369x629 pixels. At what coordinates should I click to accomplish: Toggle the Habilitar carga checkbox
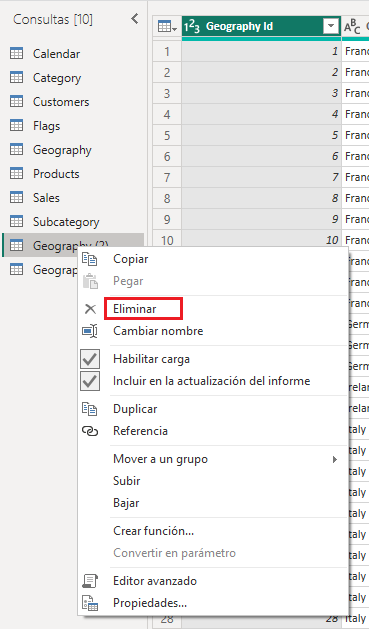[x=90, y=359]
